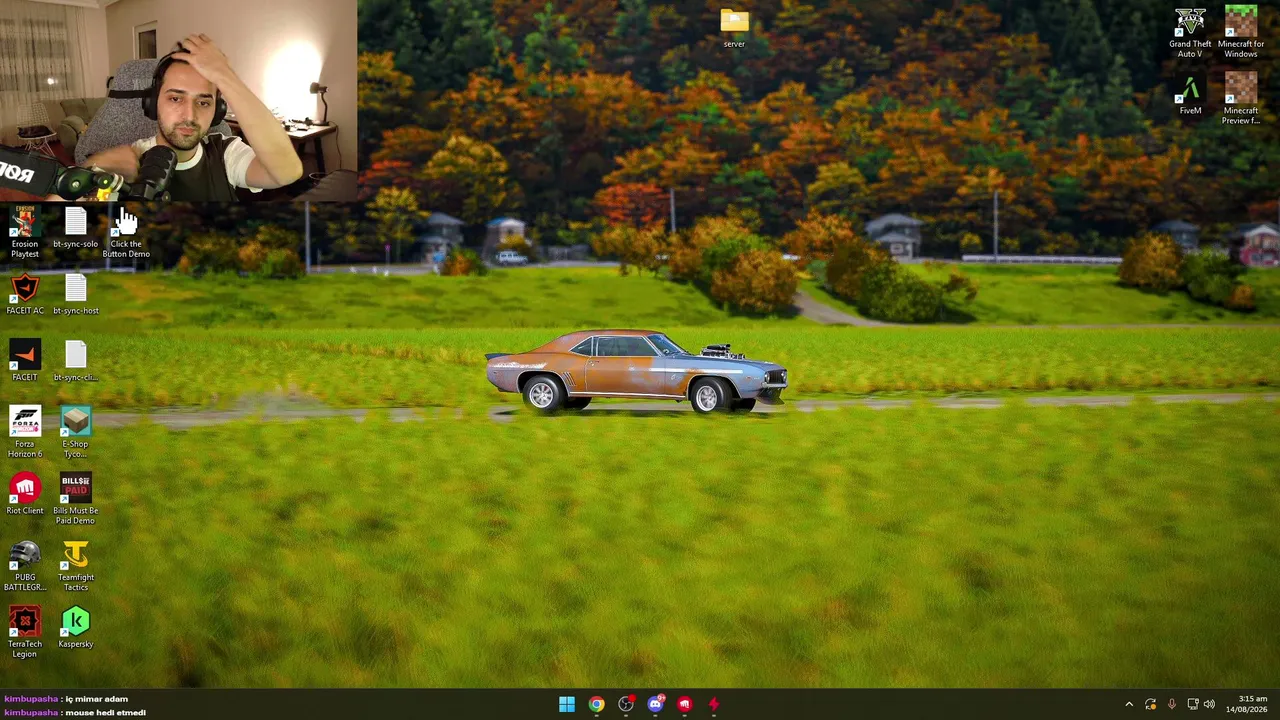Viewport: 1280px width, 720px height.
Task: Open the network status tray icon
Action: click(1193, 705)
